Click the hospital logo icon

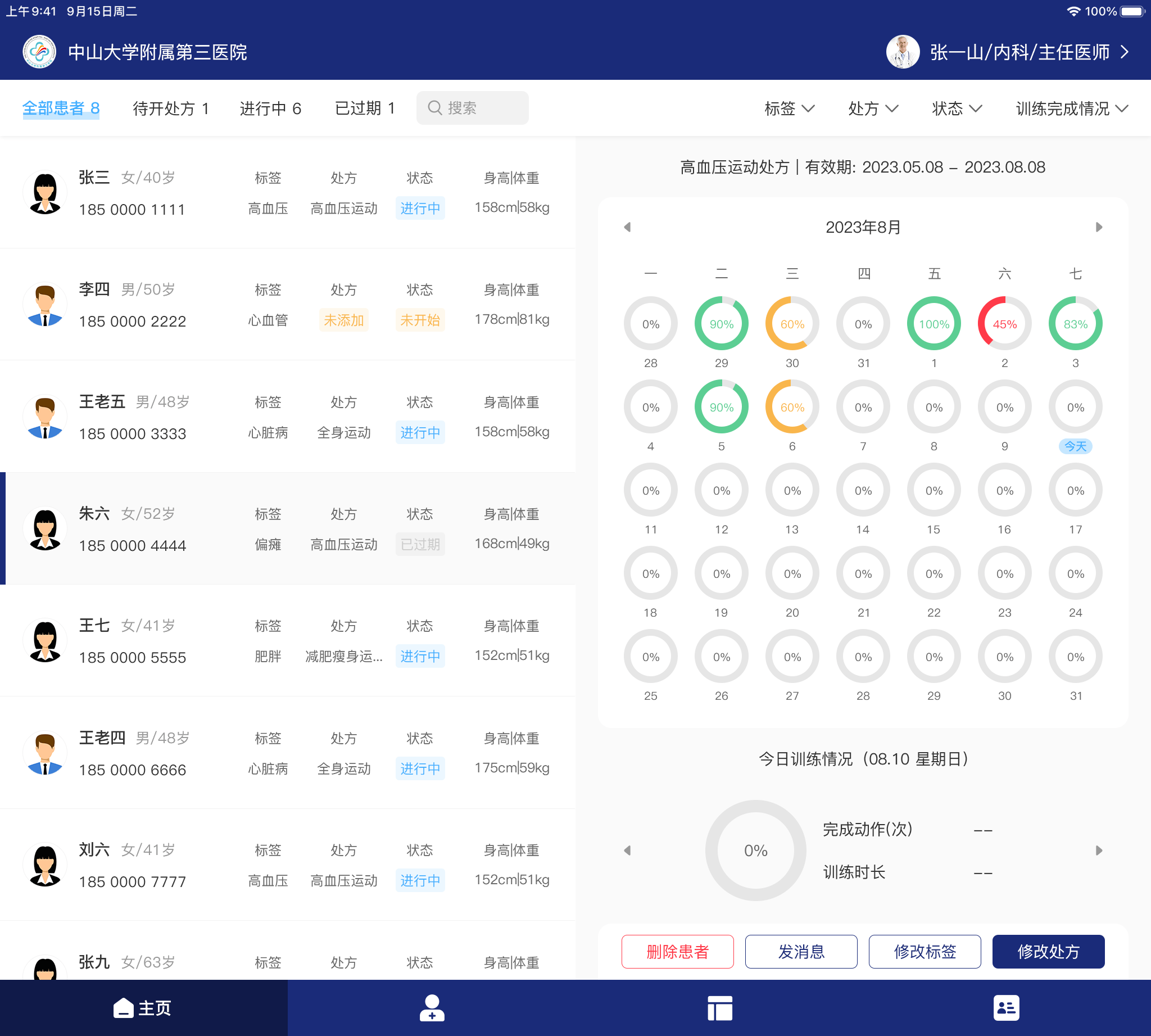pyautogui.click(x=39, y=52)
